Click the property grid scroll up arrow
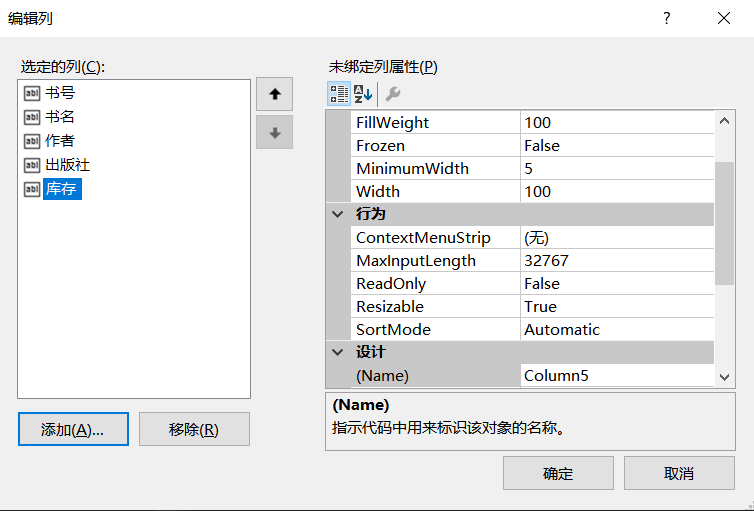The width and height of the screenshot is (754, 511). pyautogui.click(x=725, y=121)
